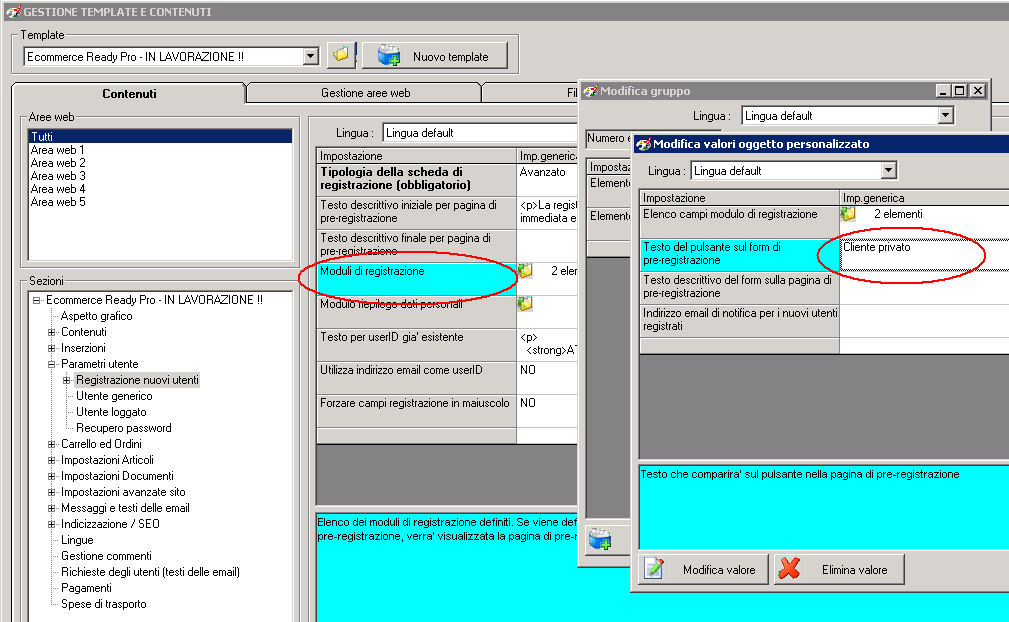Select Recupero password tree item
The width and height of the screenshot is (1009, 622).
pos(124,428)
